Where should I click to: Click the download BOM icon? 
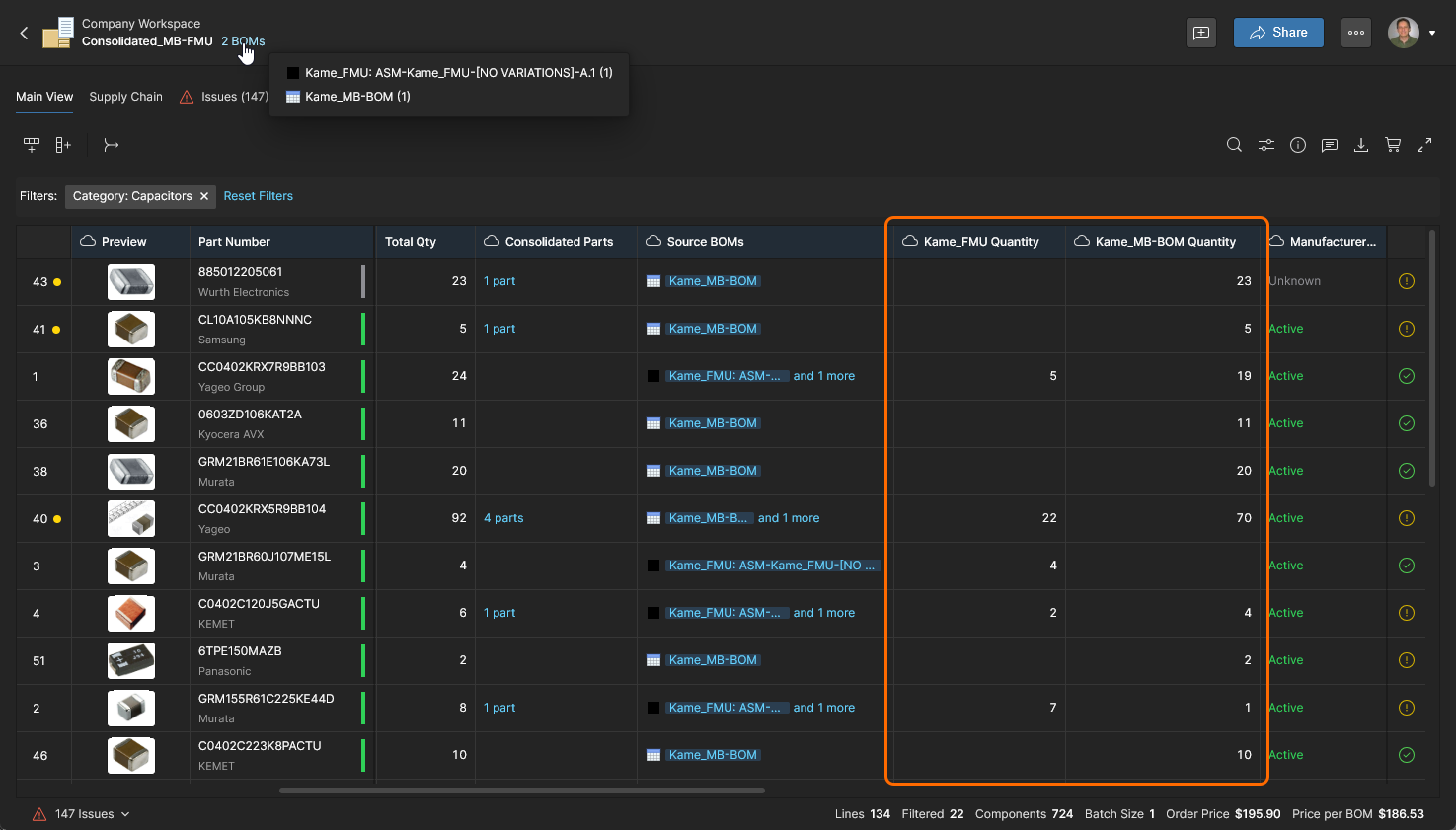[1361, 145]
